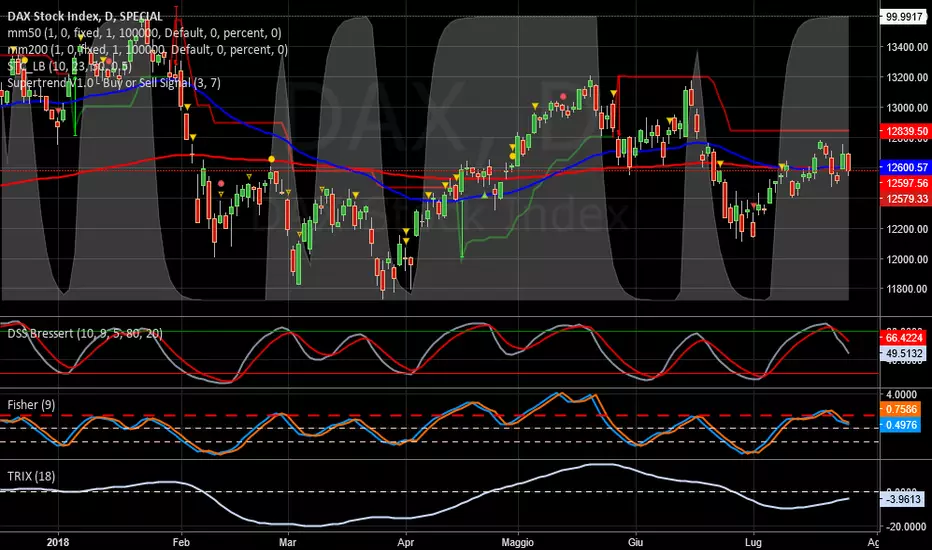Click the DSS Bressert indicator label
The width and height of the screenshot is (932, 550).
(84, 334)
